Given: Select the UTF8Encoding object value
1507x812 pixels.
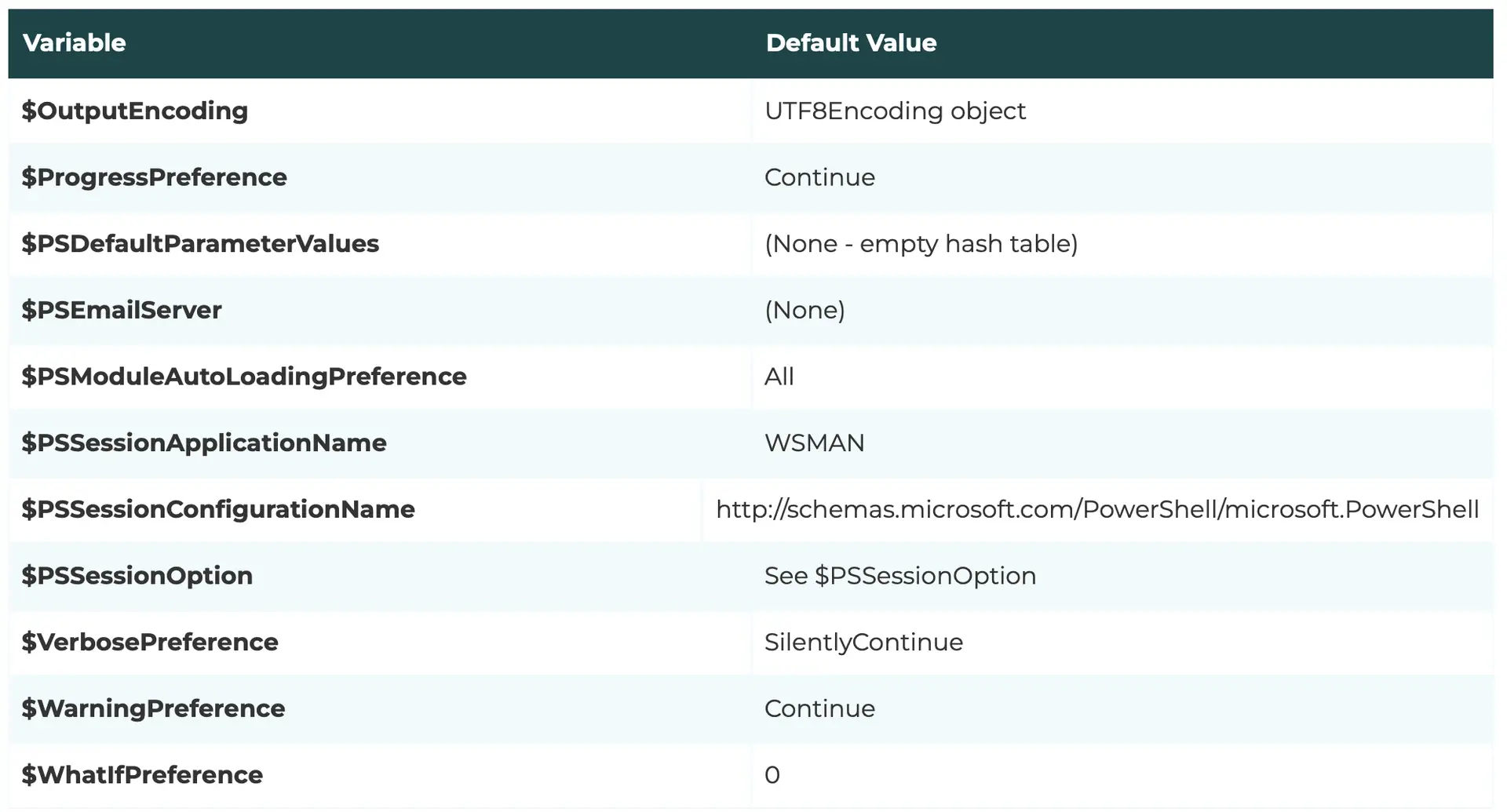Looking at the screenshot, I should (x=895, y=111).
